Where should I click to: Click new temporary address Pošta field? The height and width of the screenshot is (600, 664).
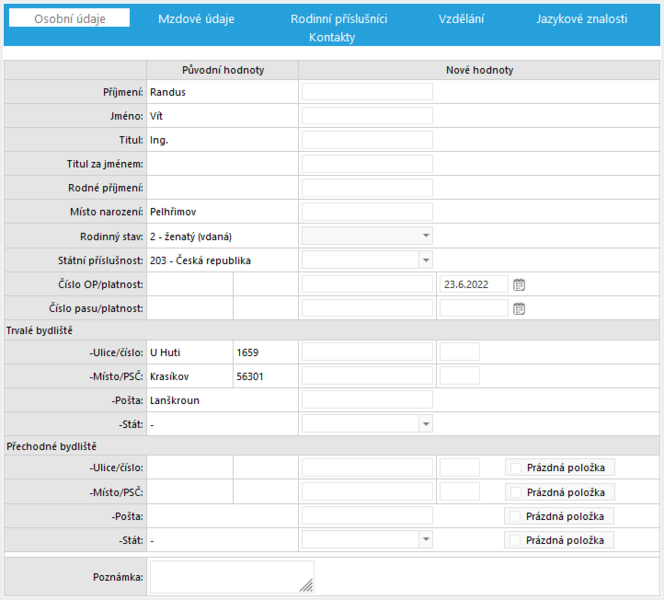click(367, 515)
